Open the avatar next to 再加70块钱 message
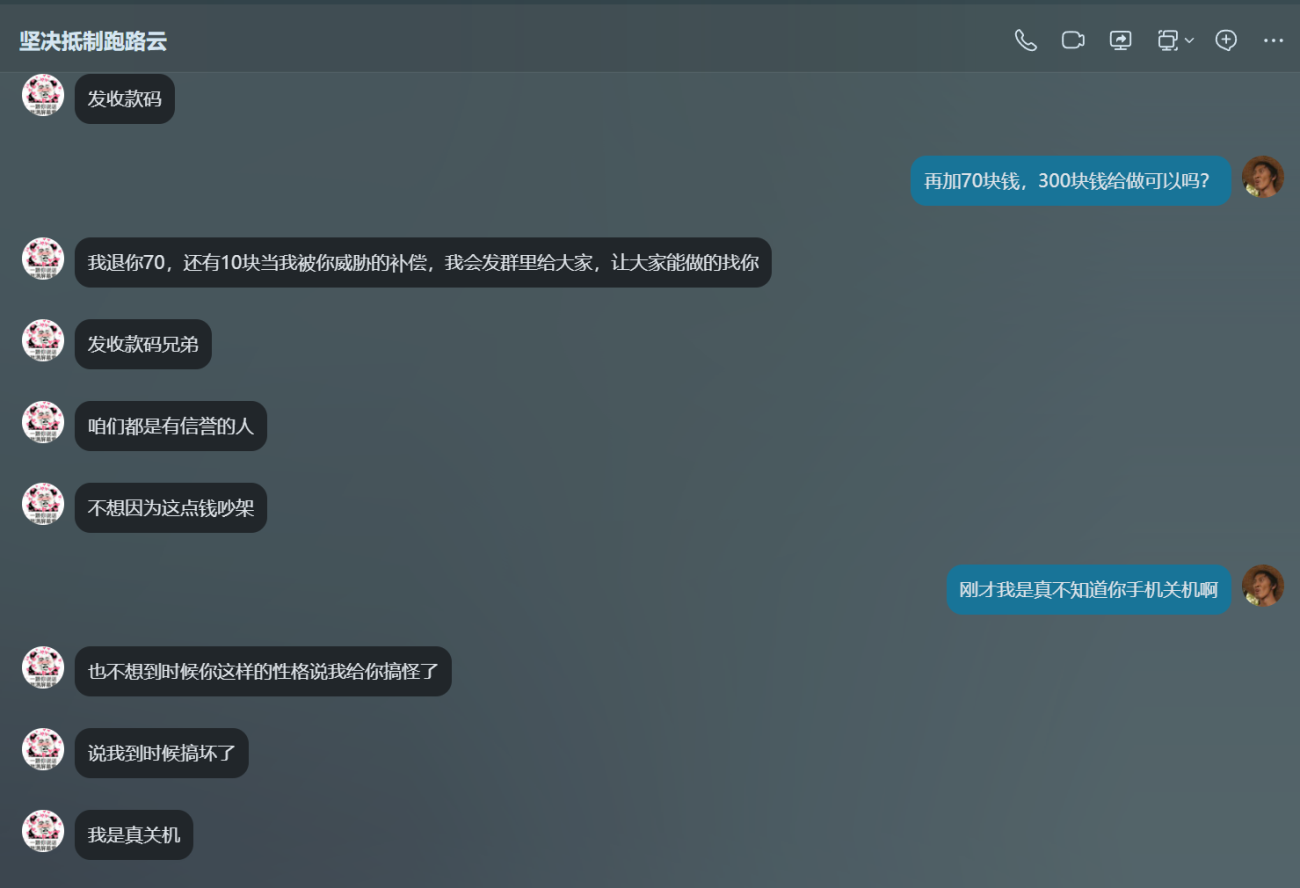1300x888 pixels. click(x=1262, y=177)
